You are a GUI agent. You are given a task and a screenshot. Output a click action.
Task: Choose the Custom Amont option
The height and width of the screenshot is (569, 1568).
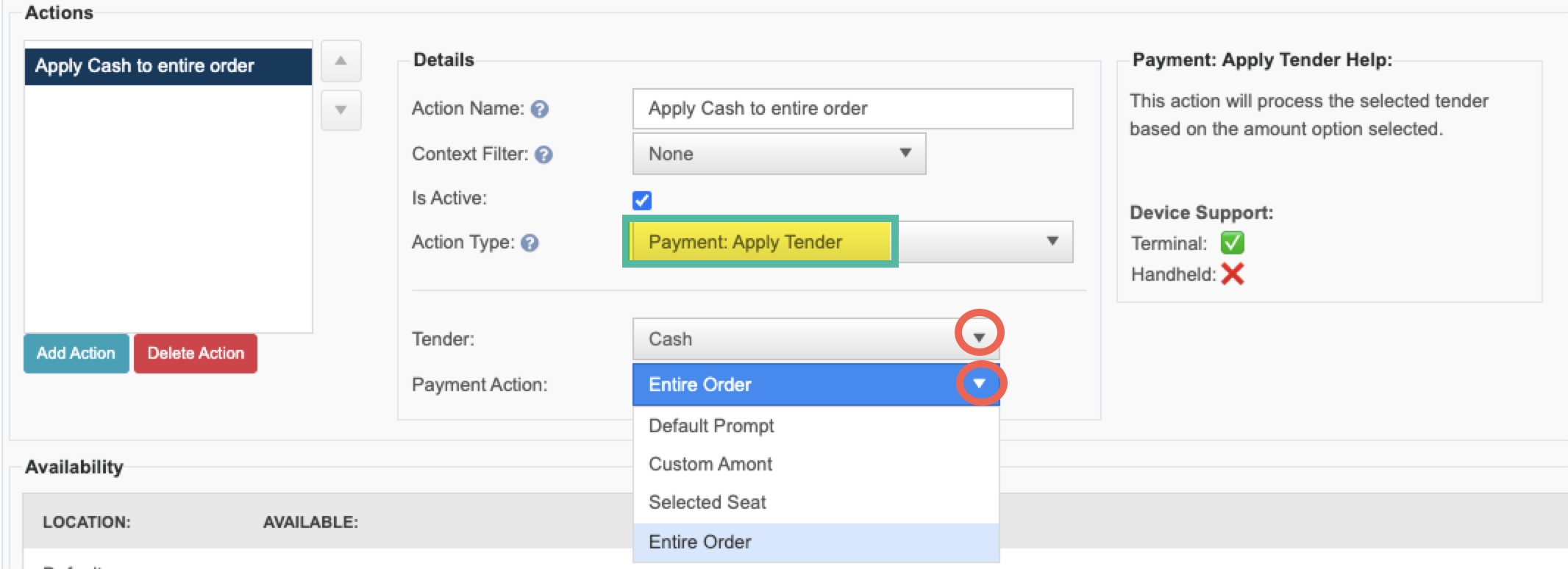[710, 464]
